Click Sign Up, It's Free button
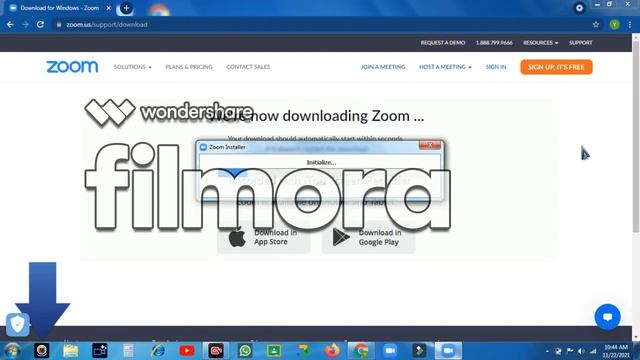The height and width of the screenshot is (360, 640). (x=556, y=67)
